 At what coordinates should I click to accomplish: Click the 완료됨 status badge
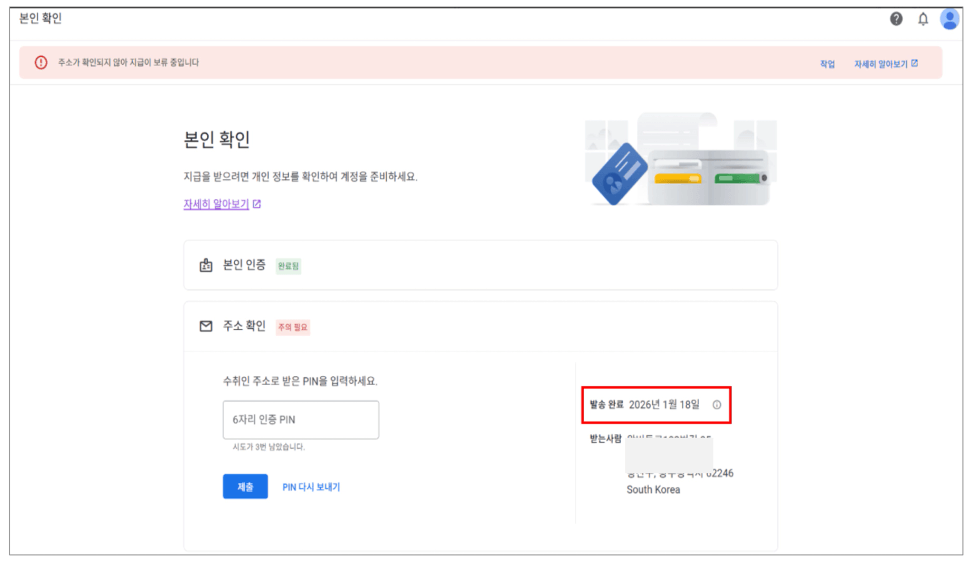[x=288, y=266]
